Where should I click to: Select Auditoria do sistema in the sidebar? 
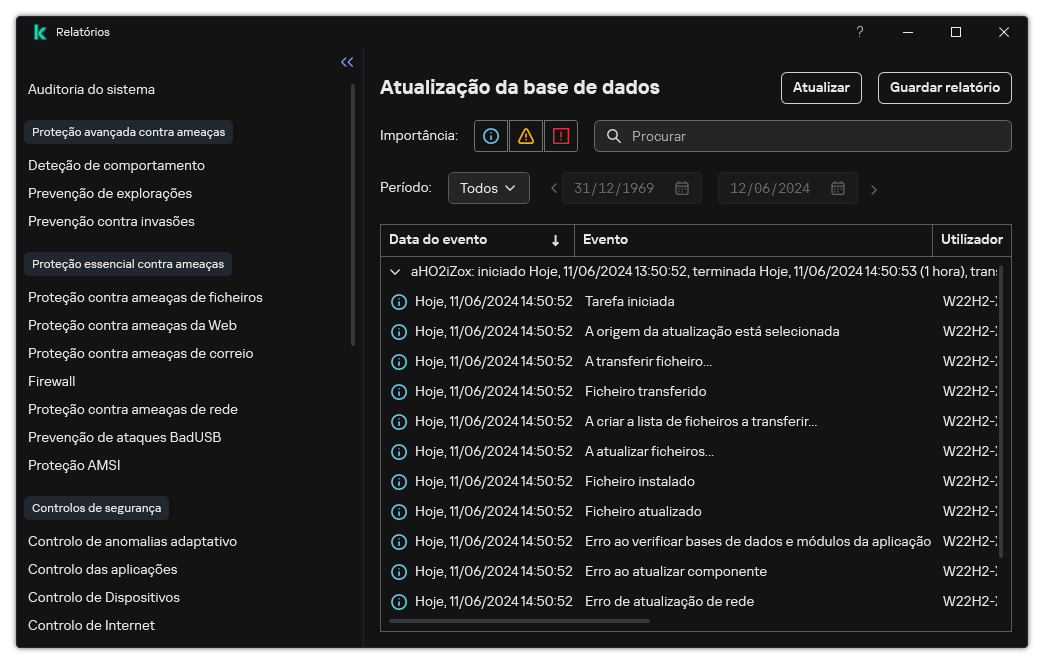tap(90, 89)
